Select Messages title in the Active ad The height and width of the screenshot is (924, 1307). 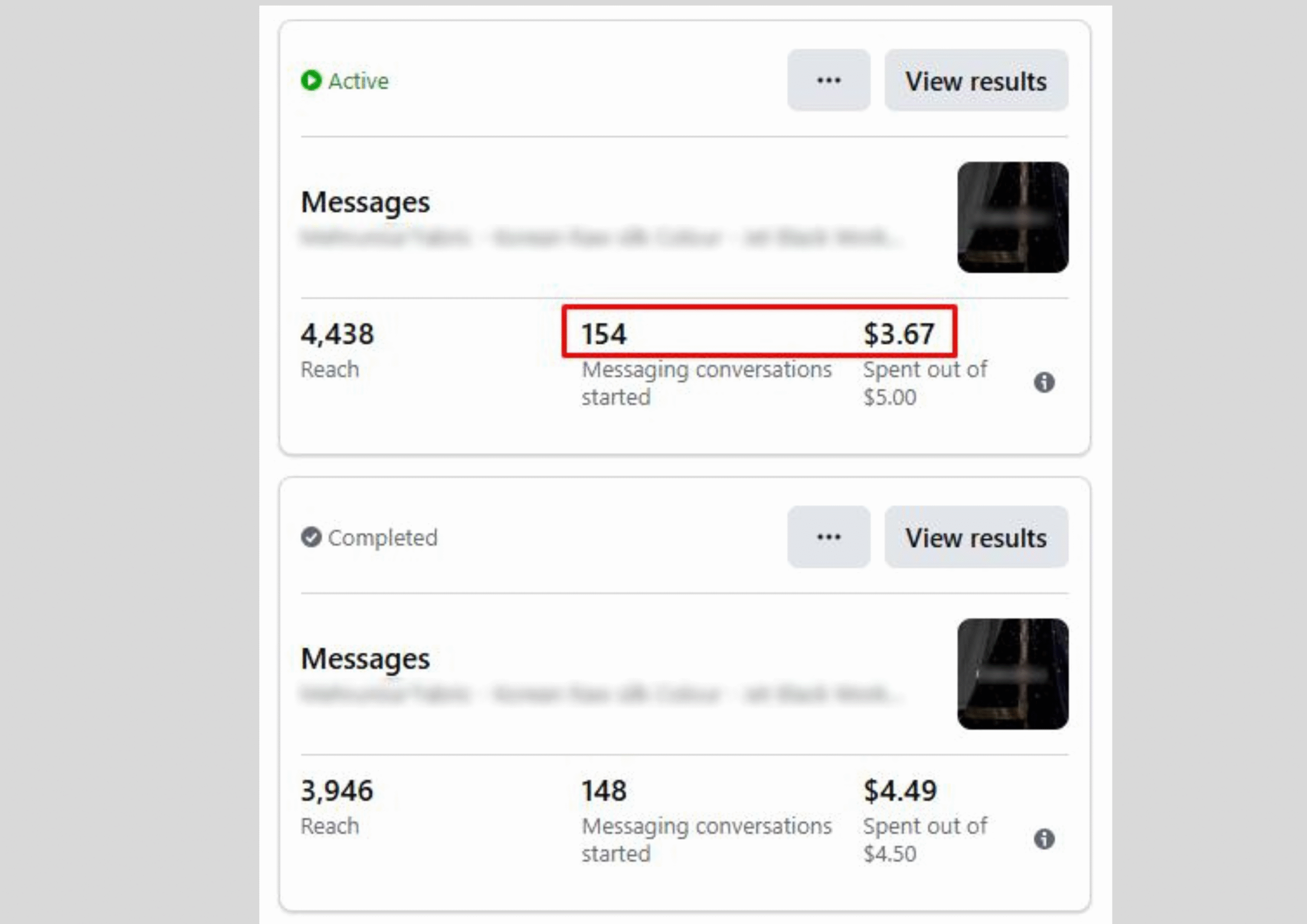(365, 203)
